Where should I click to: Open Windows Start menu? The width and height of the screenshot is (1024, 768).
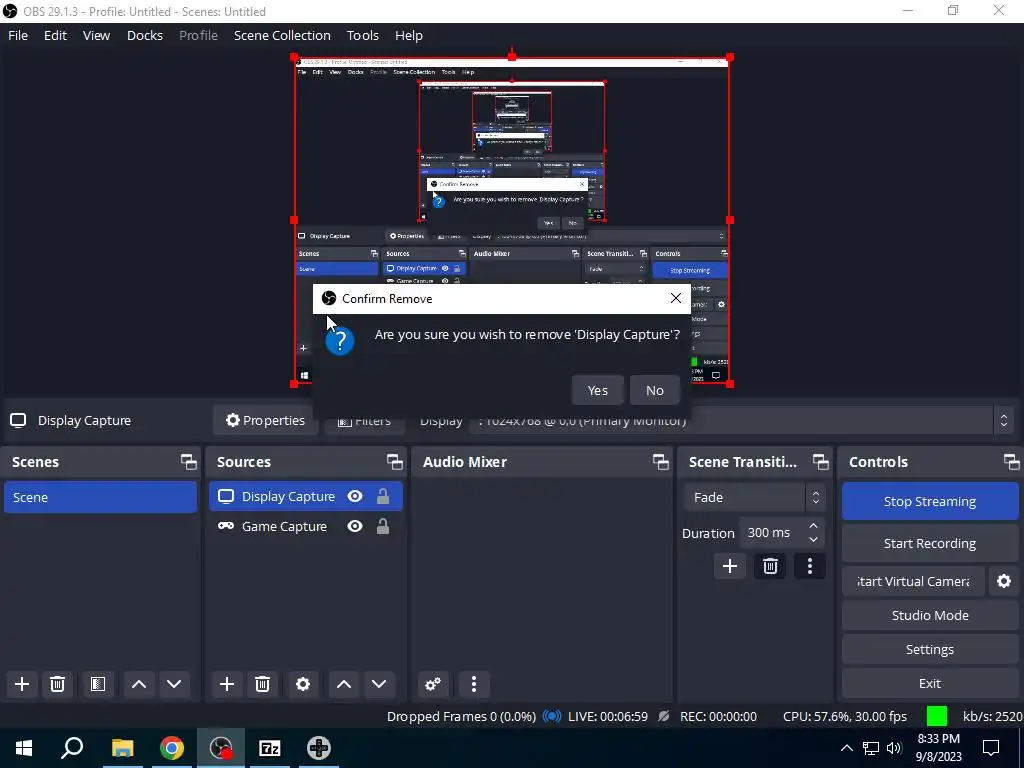coord(24,748)
